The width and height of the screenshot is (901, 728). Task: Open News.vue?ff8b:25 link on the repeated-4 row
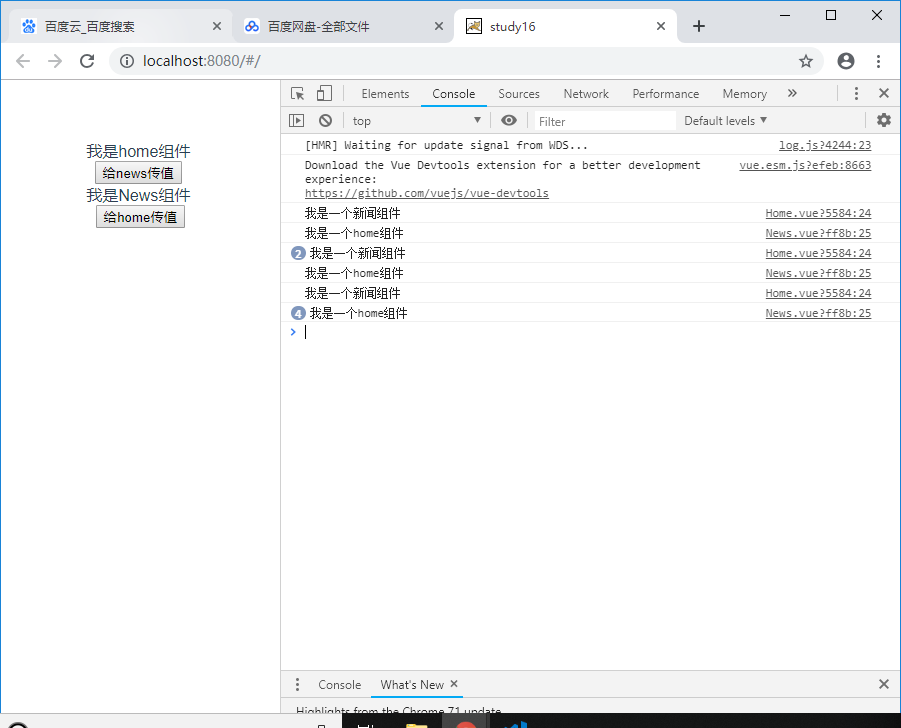click(818, 313)
